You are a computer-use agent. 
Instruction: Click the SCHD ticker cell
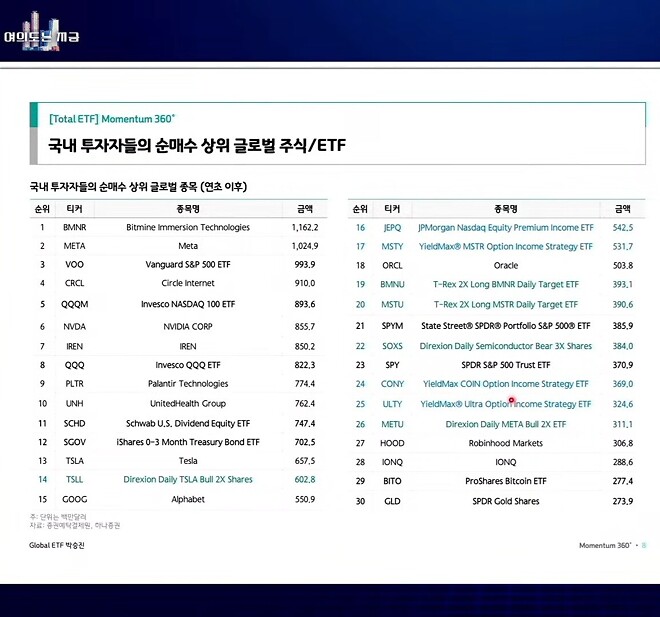tap(75, 423)
